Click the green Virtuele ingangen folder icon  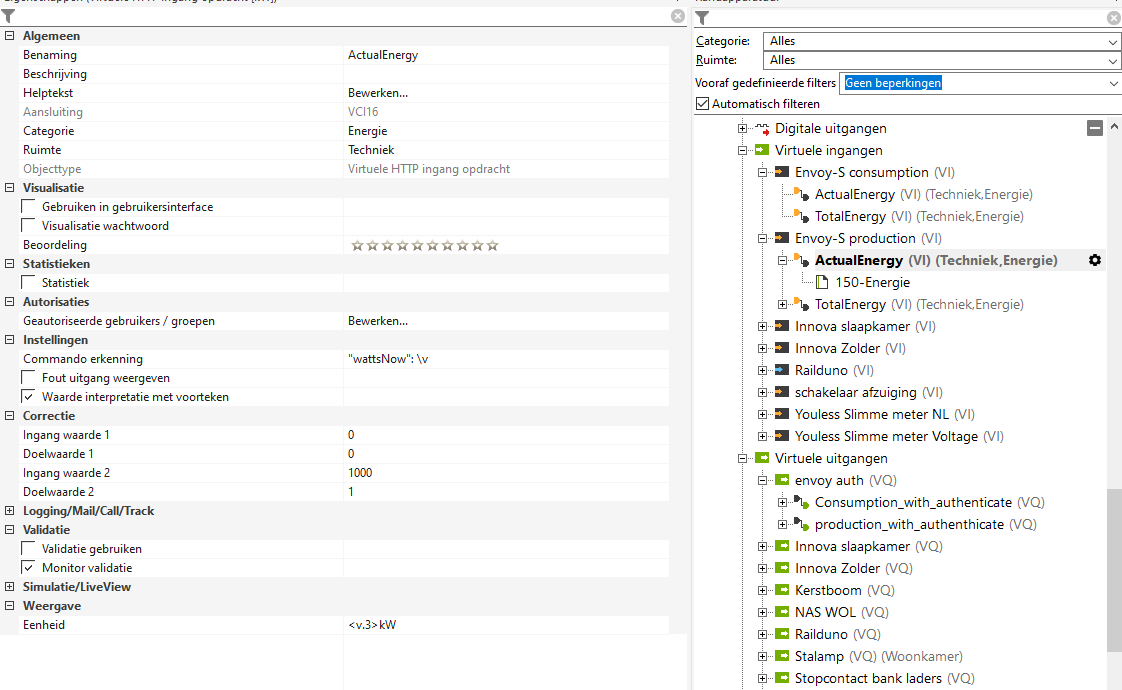coord(762,150)
